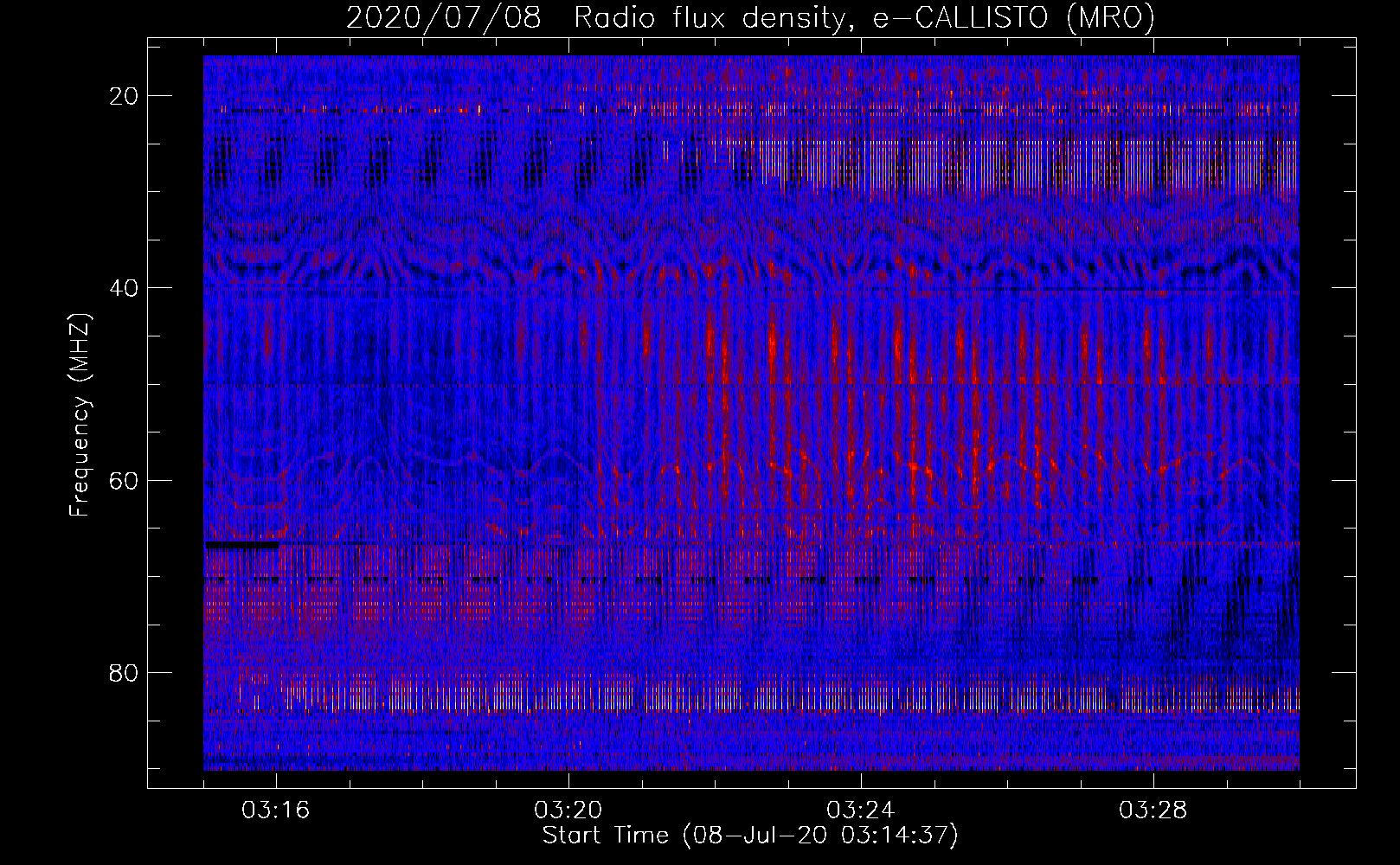Click the 03:28 time tick label

(x=1153, y=811)
